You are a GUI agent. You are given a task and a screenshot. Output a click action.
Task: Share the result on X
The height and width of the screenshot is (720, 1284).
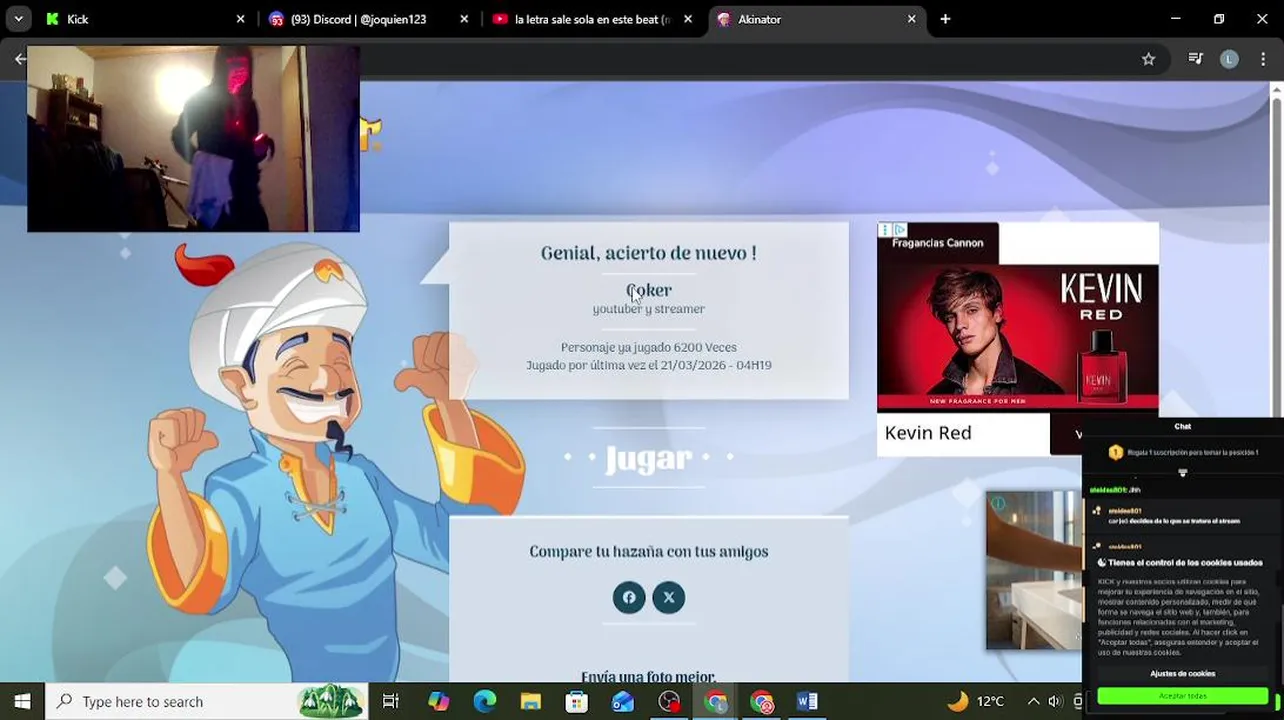pyautogui.click(x=669, y=597)
